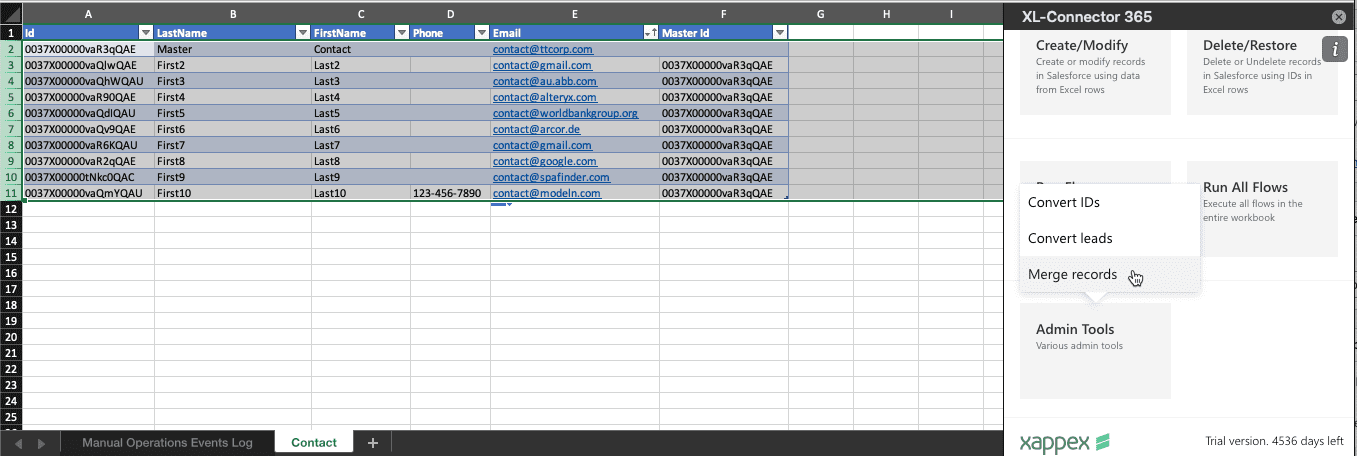Open the contact@alteryx.com email link
This screenshot has width=1357, height=456.
(x=544, y=97)
